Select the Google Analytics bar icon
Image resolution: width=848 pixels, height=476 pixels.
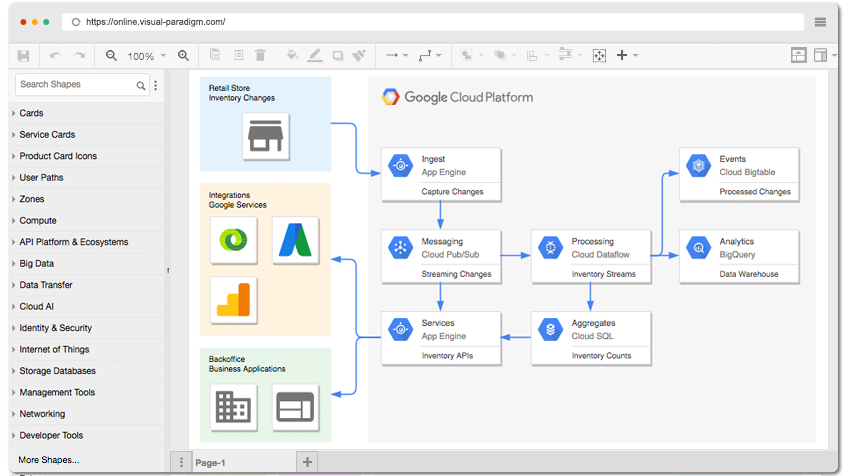234,300
